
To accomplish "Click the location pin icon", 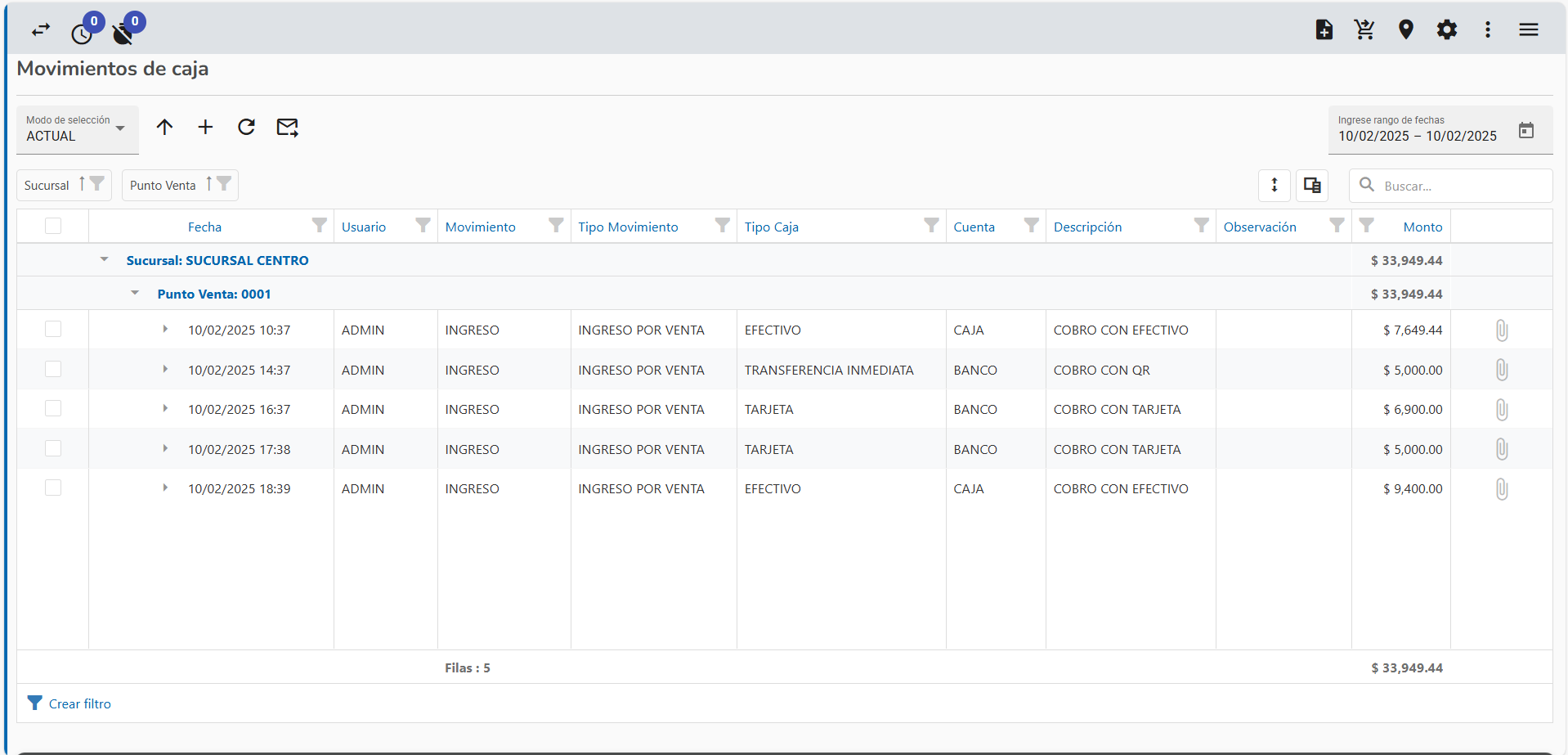I will click(x=1406, y=29).
